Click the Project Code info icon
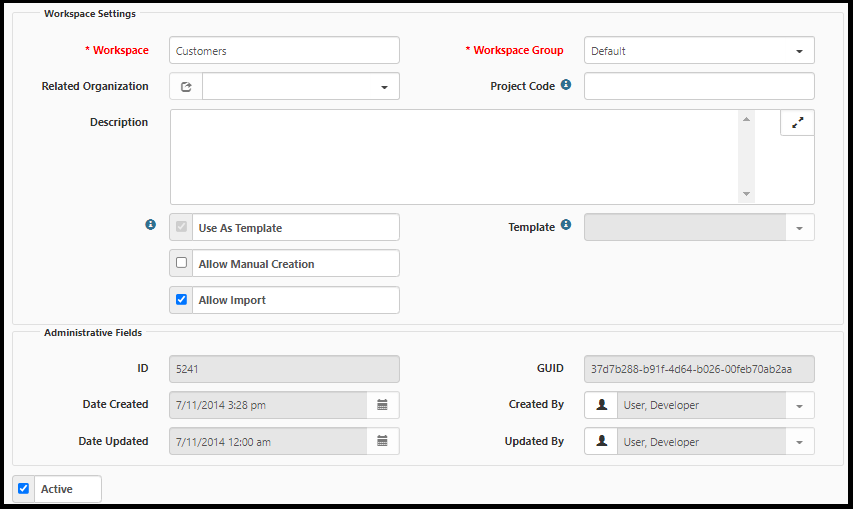 tap(566, 86)
